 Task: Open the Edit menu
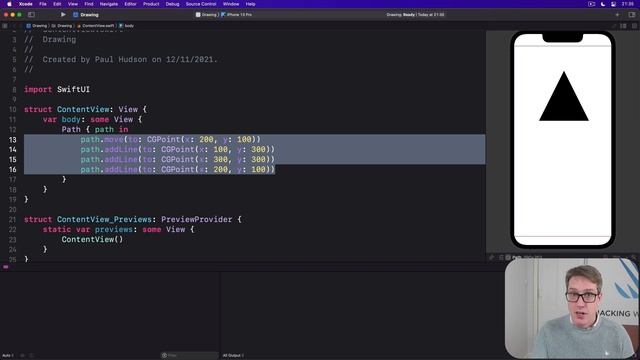pos(57,4)
